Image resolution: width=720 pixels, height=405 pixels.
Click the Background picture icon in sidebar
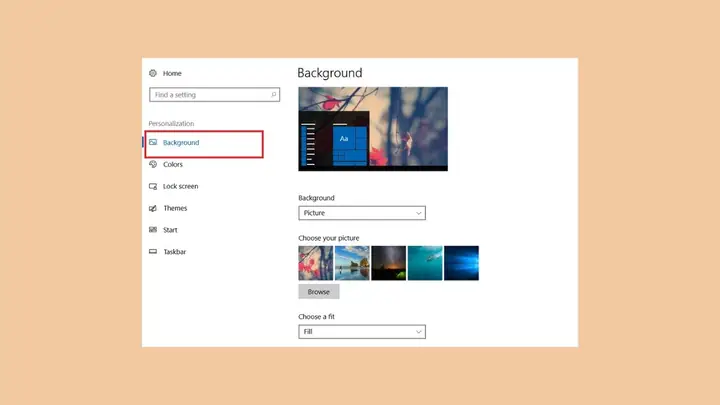point(153,142)
